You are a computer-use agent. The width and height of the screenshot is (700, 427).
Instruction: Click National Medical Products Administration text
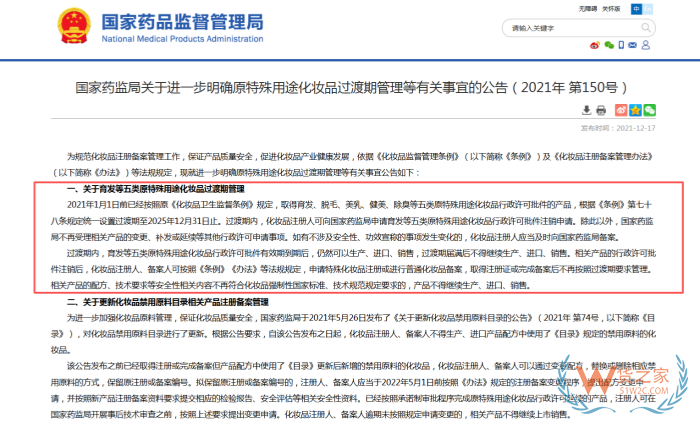tap(183, 39)
